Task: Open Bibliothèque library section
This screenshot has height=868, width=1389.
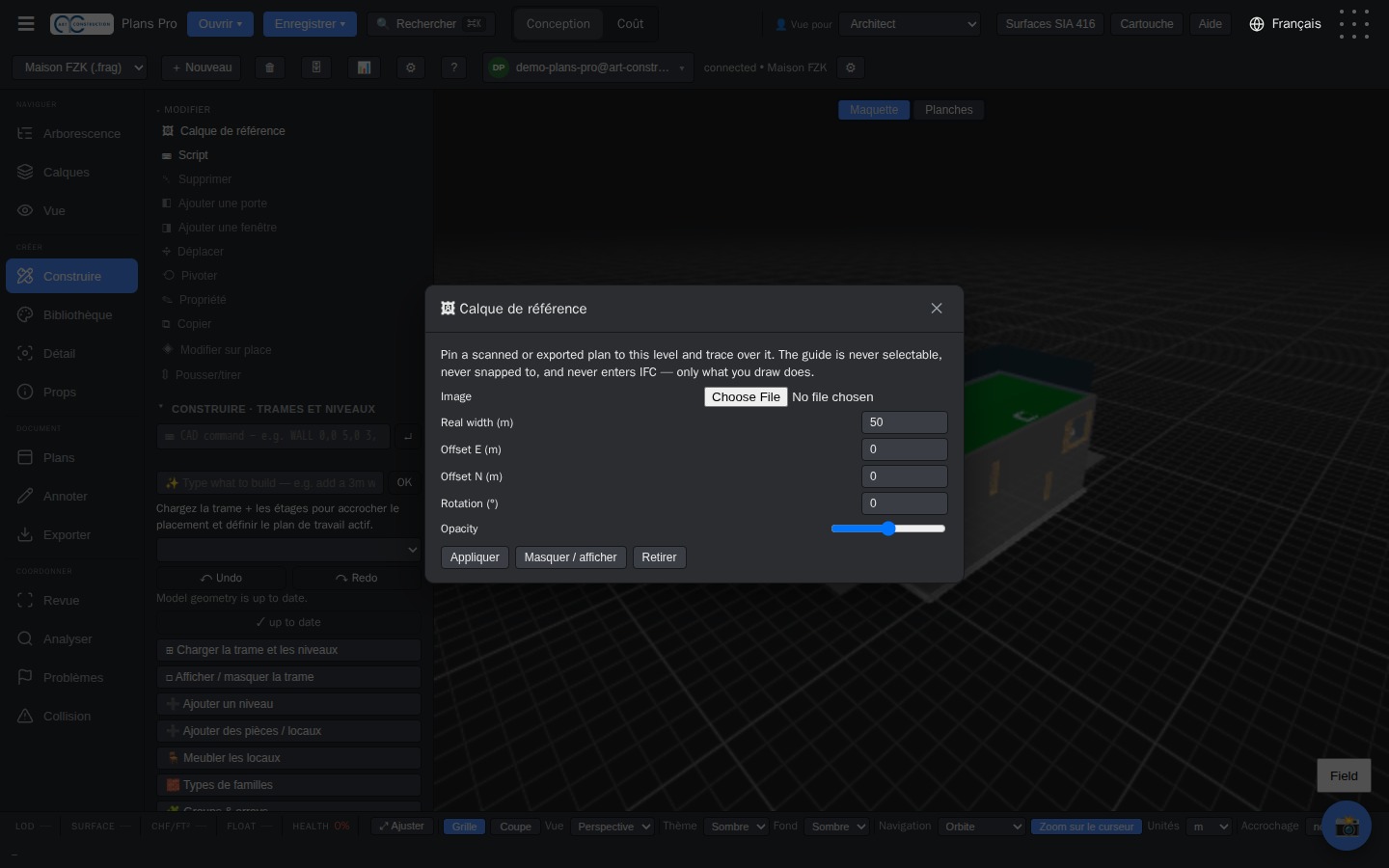Action: 71,315
